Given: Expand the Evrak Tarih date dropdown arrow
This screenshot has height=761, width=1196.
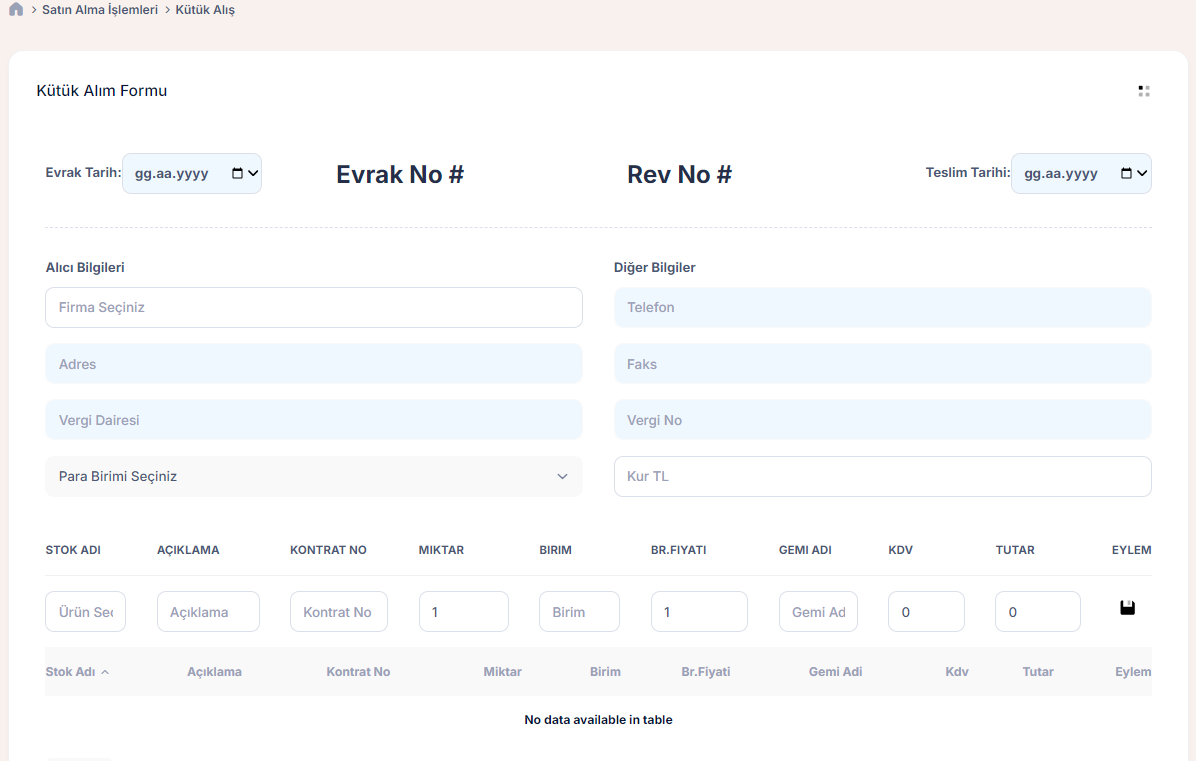Looking at the screenshot, I should (253, 173).
